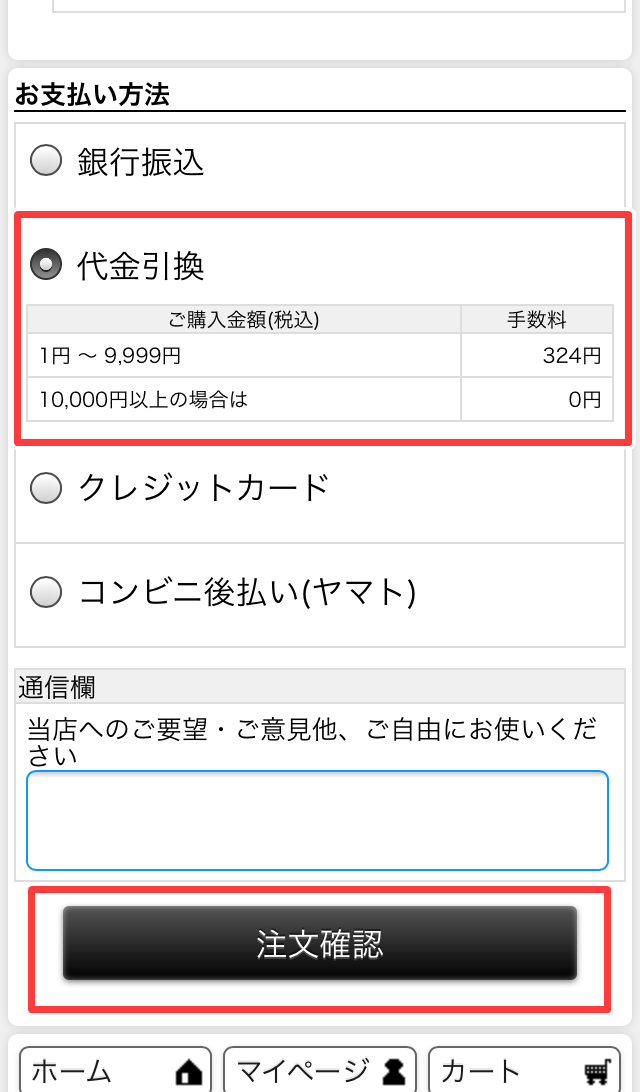Click the 銀行振込 label text
The width and height of the screenshot is (640, 1092).
pyautogui.click(x=141, y=162)
